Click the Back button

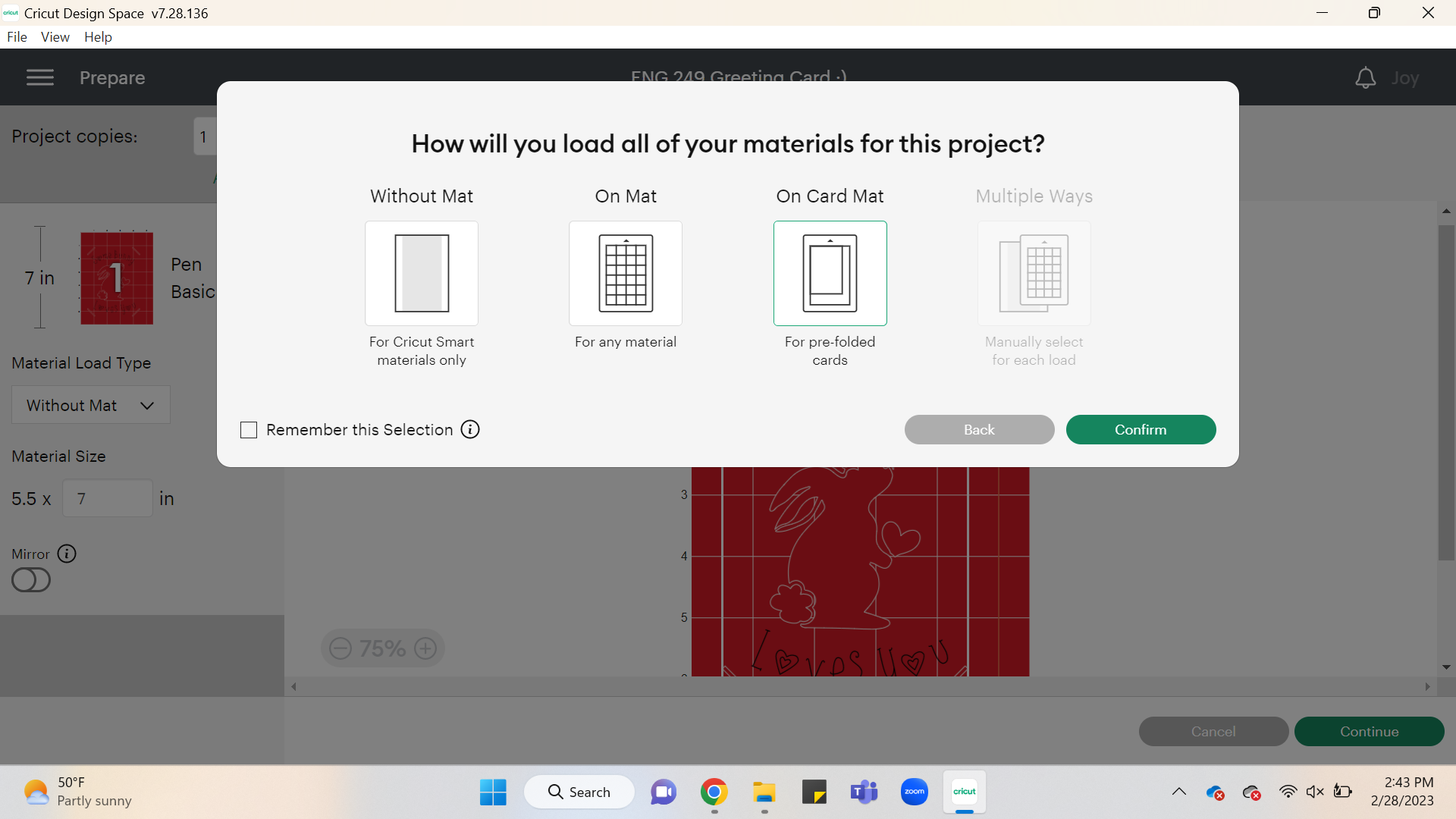tap(979, 429)
